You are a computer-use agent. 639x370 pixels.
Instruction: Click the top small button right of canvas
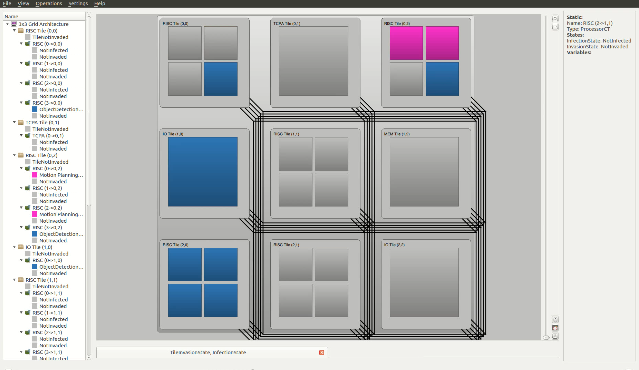tap(555, 19)
